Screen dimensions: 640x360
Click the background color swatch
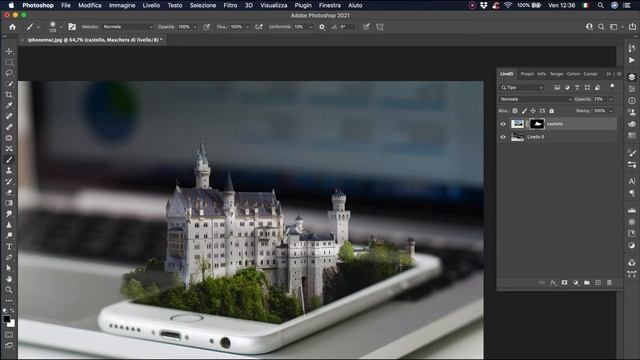(12, 324)
